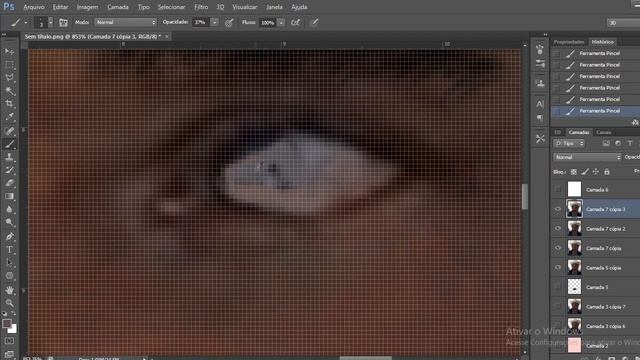Viewport: 640px width, 360px height.
Task: Switch to the Propriedades tab
Action: [569, 42]
